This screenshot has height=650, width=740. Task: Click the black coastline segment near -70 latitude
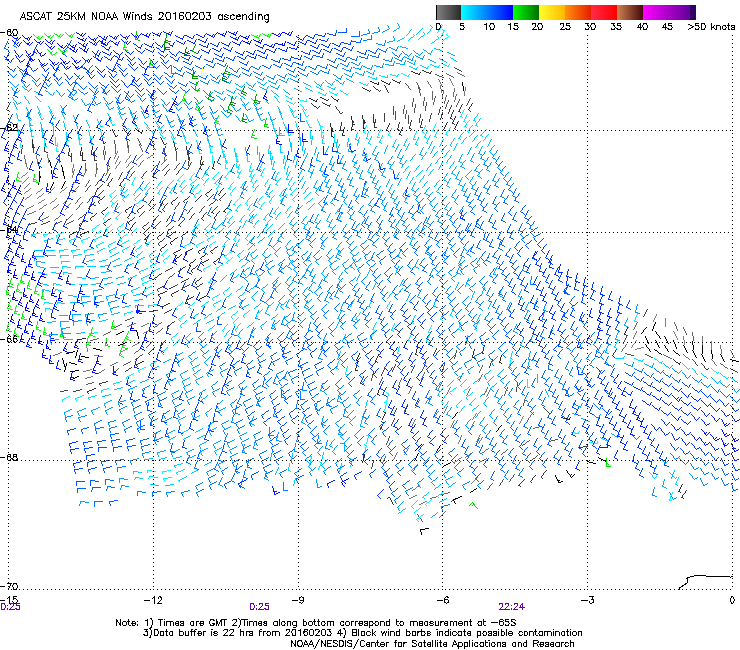[705, 582]
